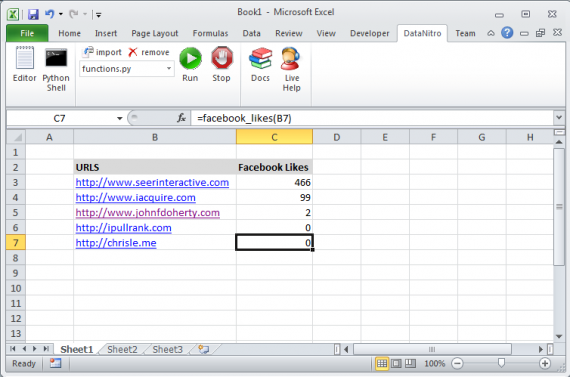Image resolution: width=570 pixels, height=377 pixels.
Task: Undo the last action
Action: point(49,14)
